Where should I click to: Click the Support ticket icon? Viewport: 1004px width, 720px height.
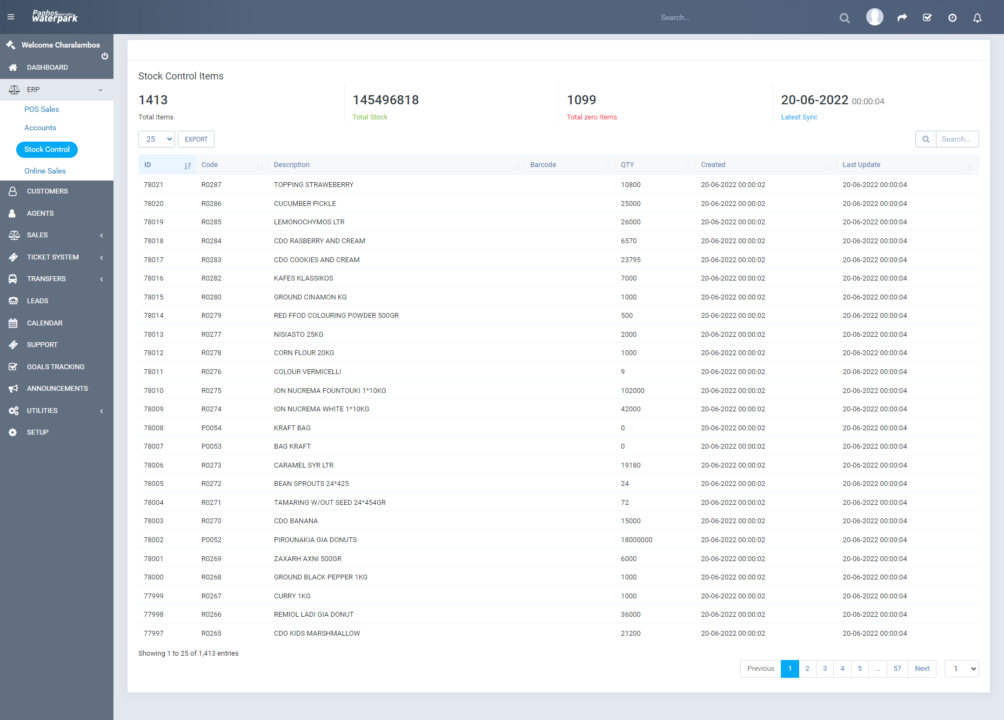(13, 345)
